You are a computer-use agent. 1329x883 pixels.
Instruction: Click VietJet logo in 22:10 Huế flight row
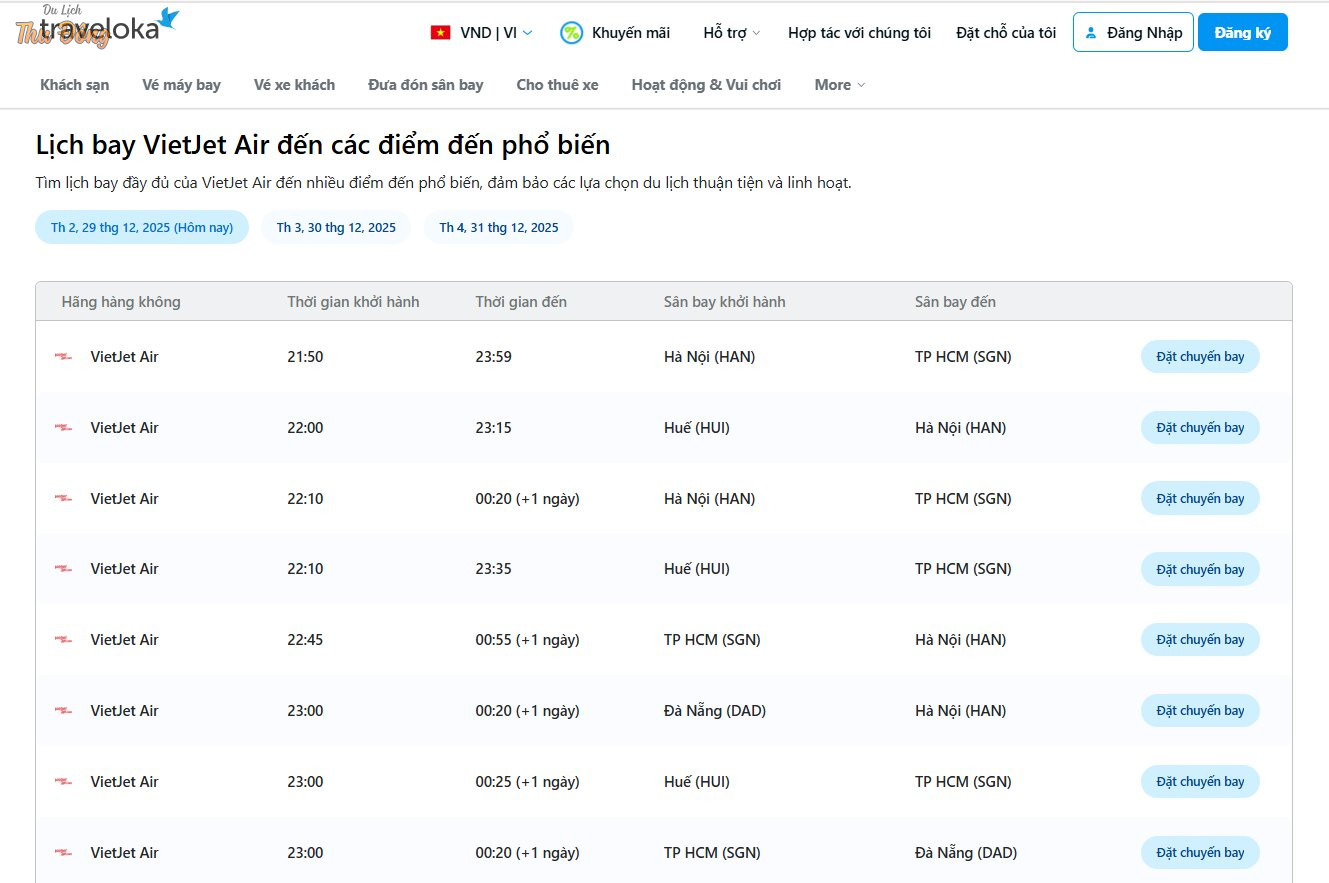tap(64, 569)
